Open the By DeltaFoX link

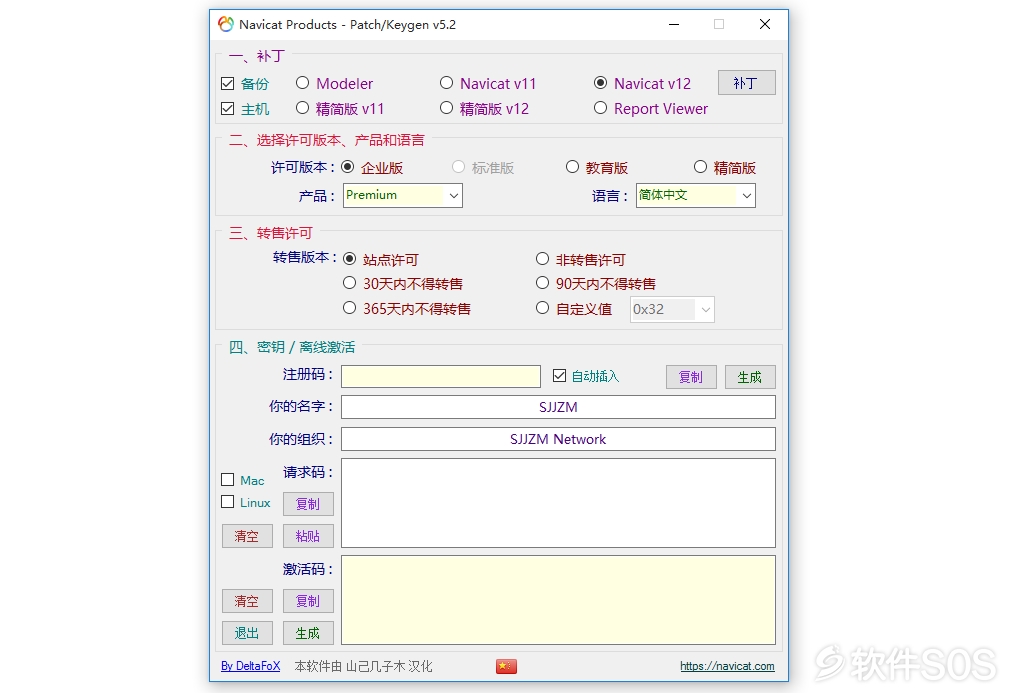pos(250,666)
